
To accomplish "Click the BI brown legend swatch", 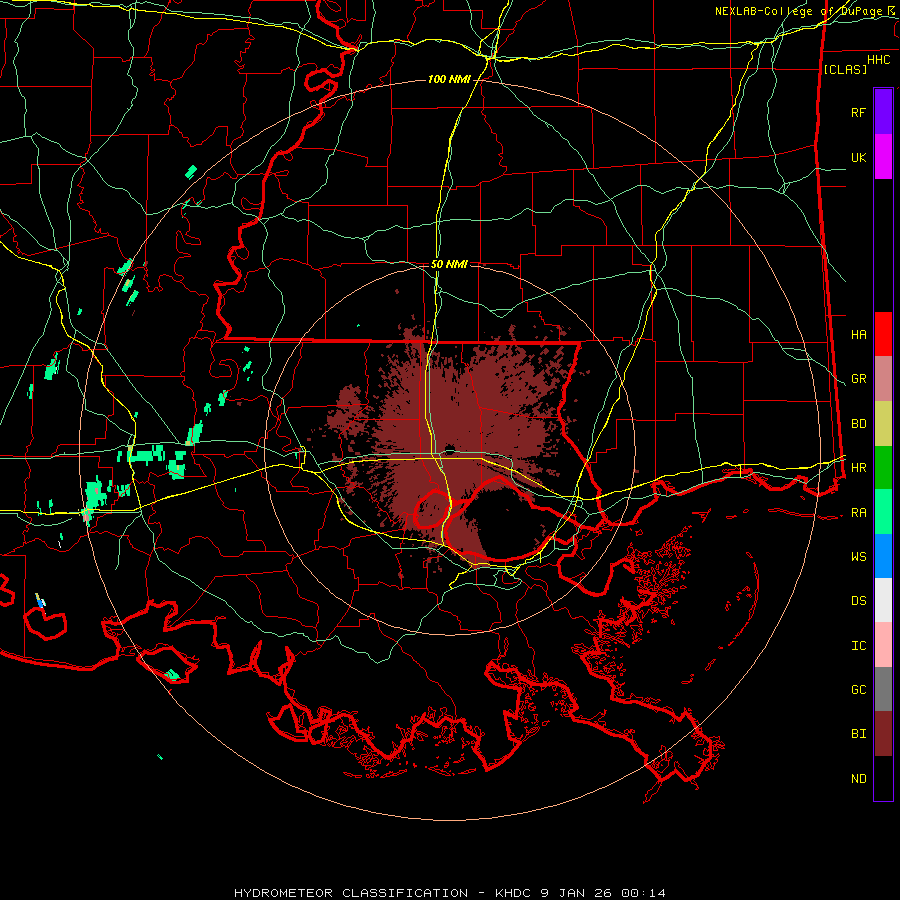I will tap(883, 734).
